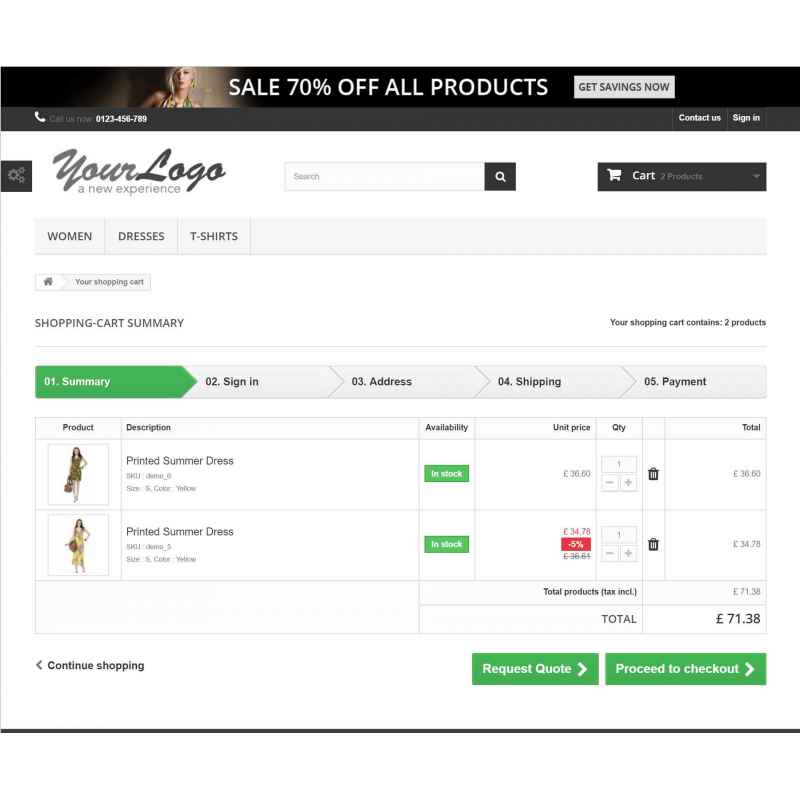Open the settings gears side panel
The height and width of the screenshot is (800, 800).
coord(16,176)
